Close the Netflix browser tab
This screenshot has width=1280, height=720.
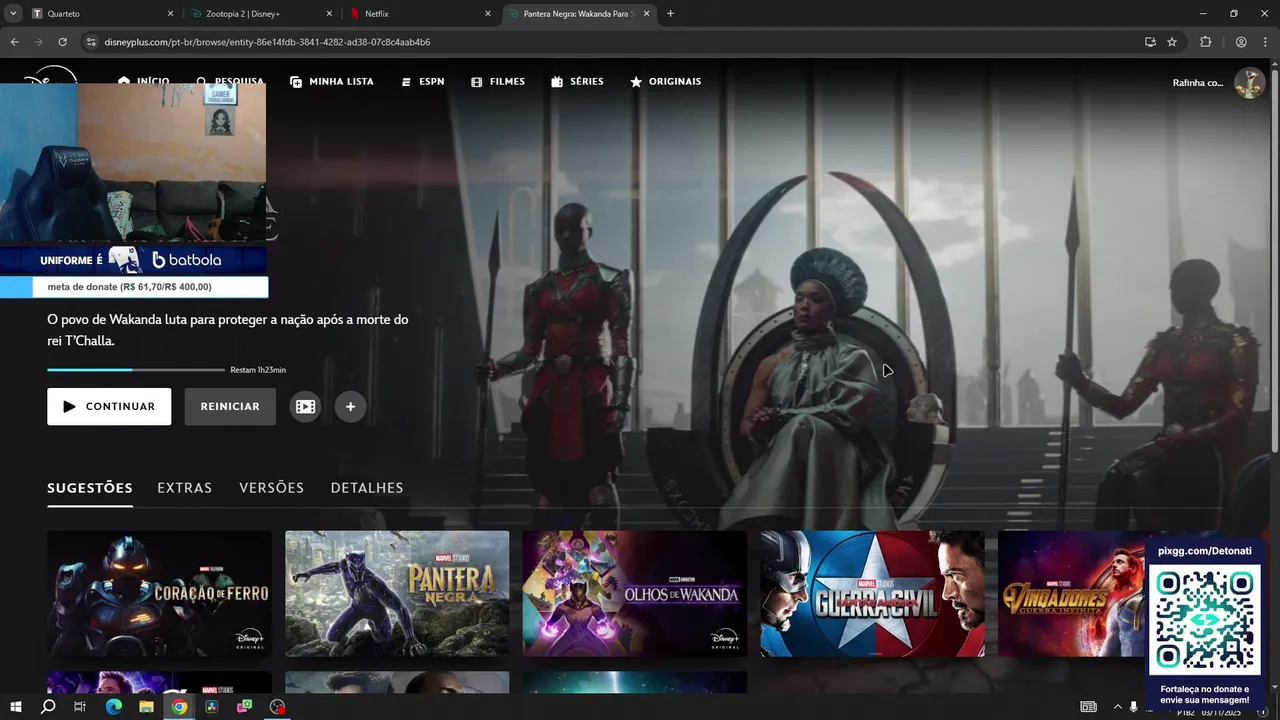point(488,14)
